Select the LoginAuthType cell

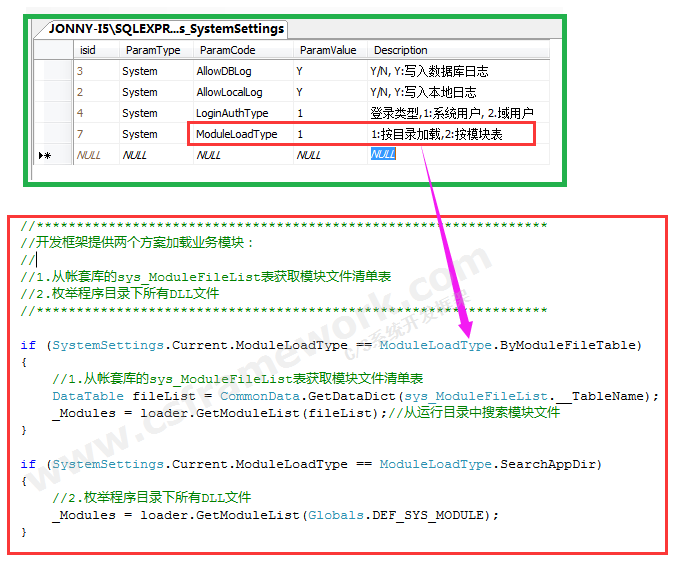(x=232, y=114)
